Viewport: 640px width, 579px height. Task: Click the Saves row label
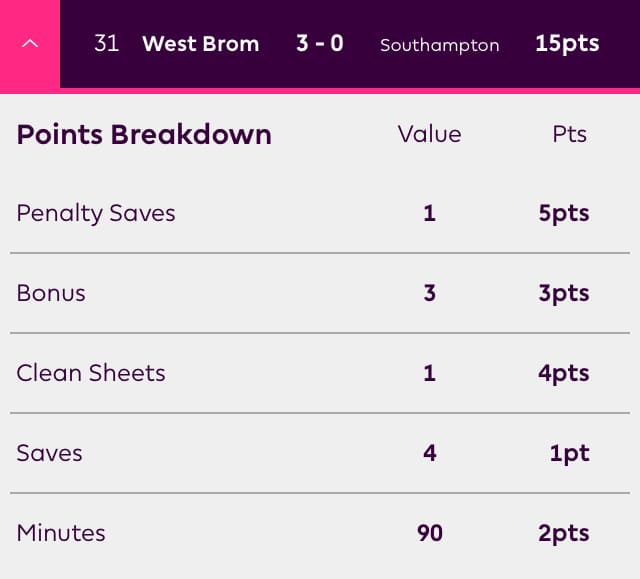point(49,453)
